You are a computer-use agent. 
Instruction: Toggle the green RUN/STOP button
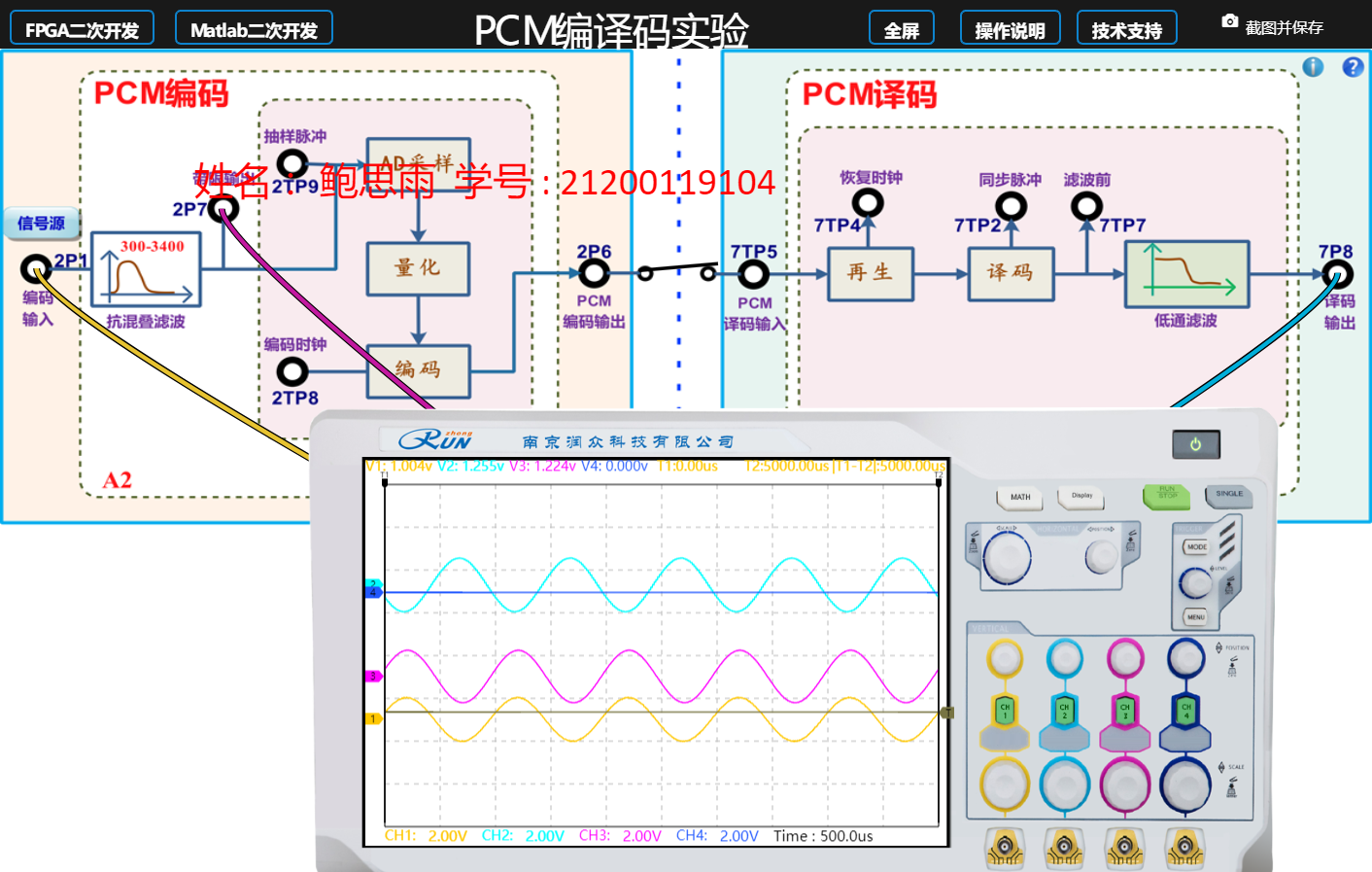(1167, 495)
